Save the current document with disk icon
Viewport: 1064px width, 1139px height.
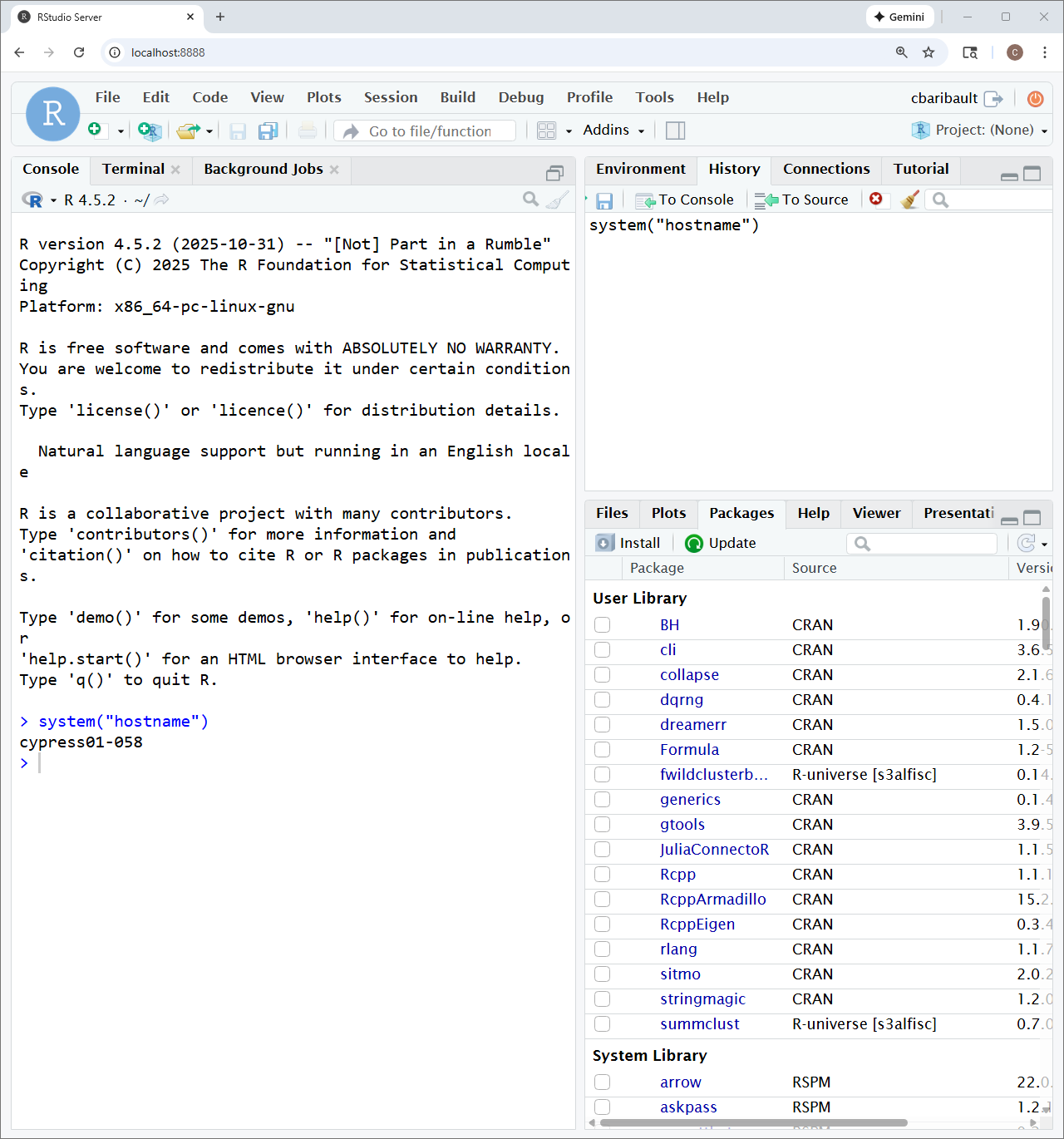[x=237, y=131]
